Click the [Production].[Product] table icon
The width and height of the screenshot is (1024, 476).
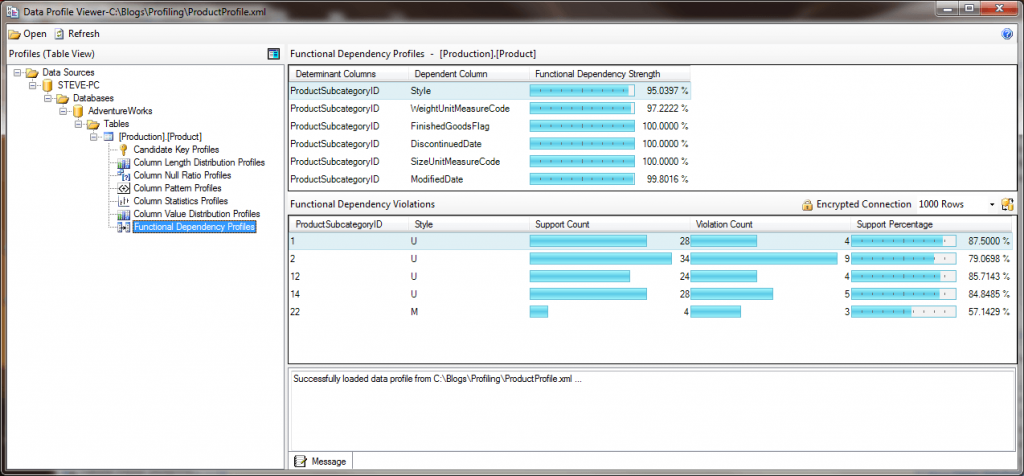[x=108, y=136]
